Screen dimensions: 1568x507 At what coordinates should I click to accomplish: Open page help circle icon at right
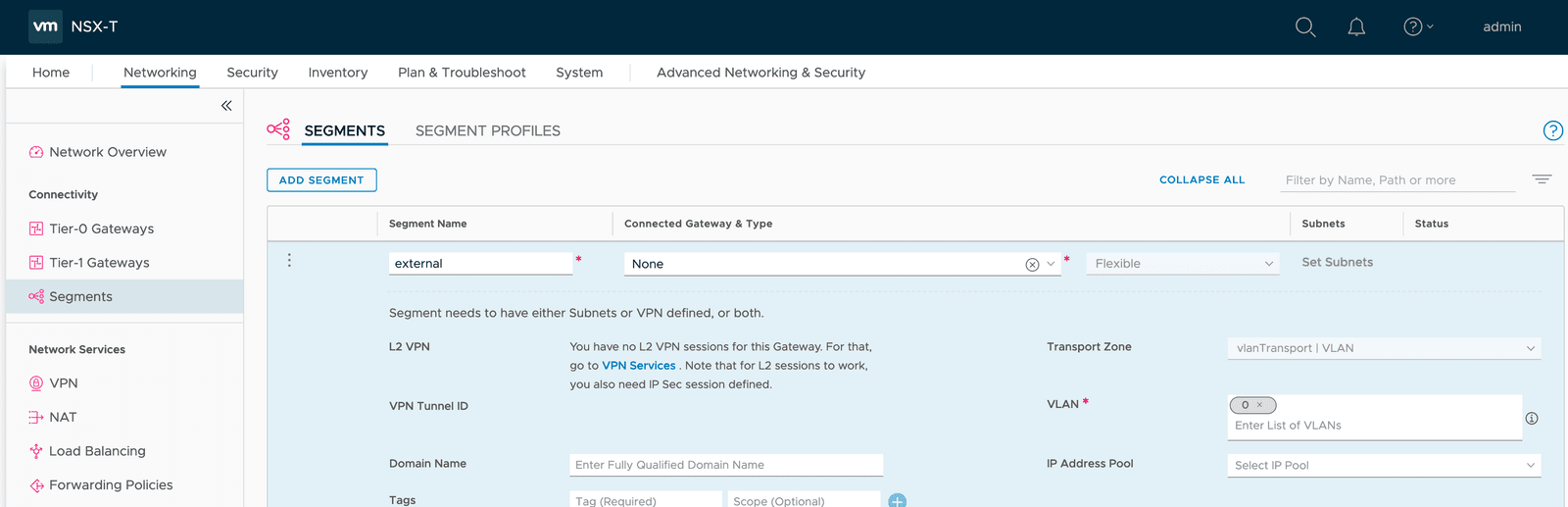tap(1552, 130)
